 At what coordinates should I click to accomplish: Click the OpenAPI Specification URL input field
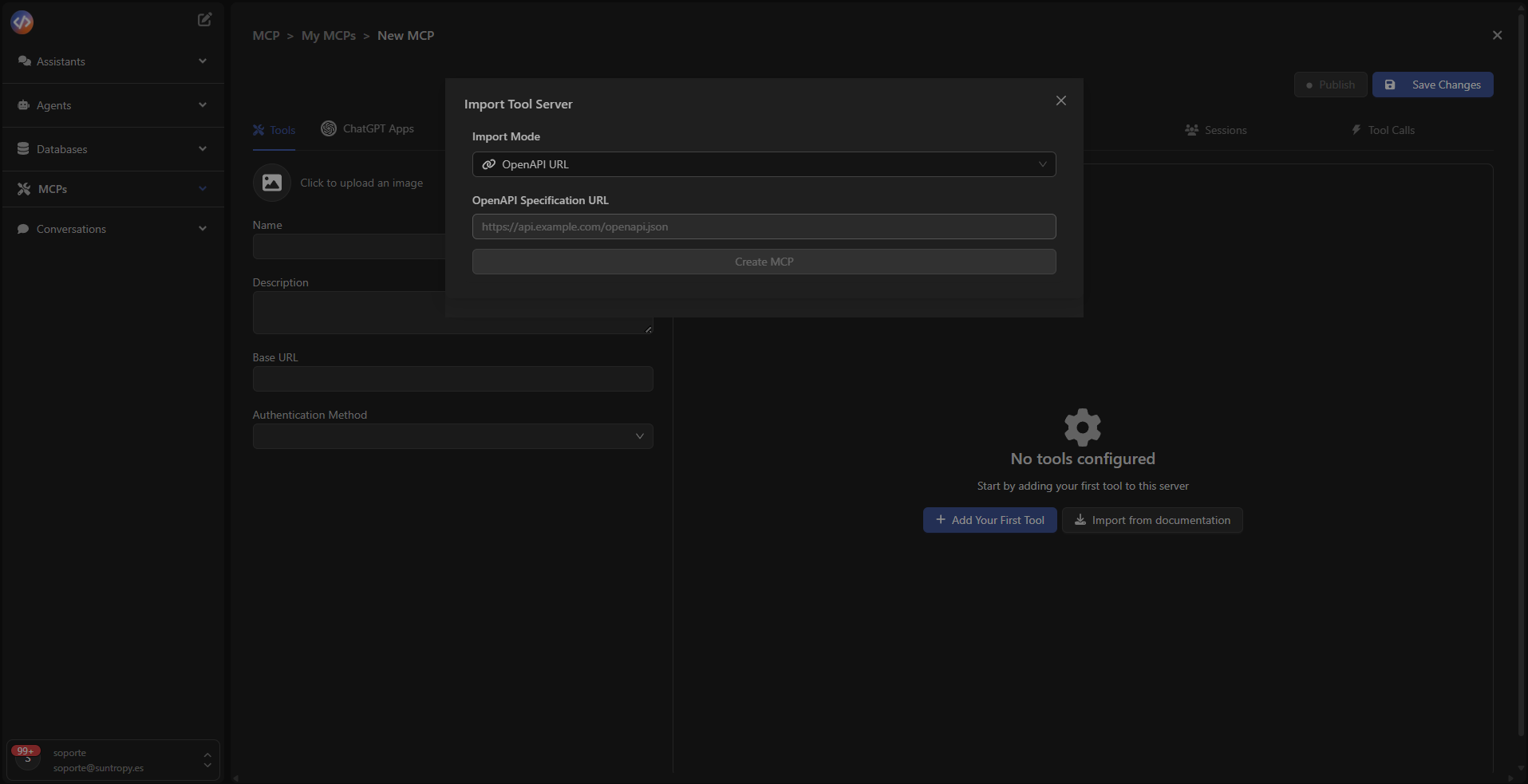pyautogui.click(x=764, y=227)
